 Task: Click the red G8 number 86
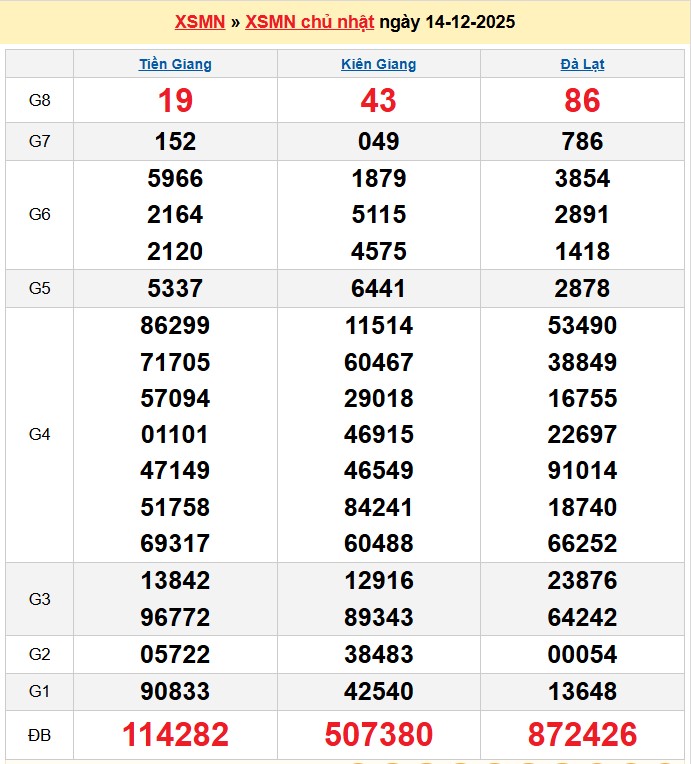coord(582,100)
